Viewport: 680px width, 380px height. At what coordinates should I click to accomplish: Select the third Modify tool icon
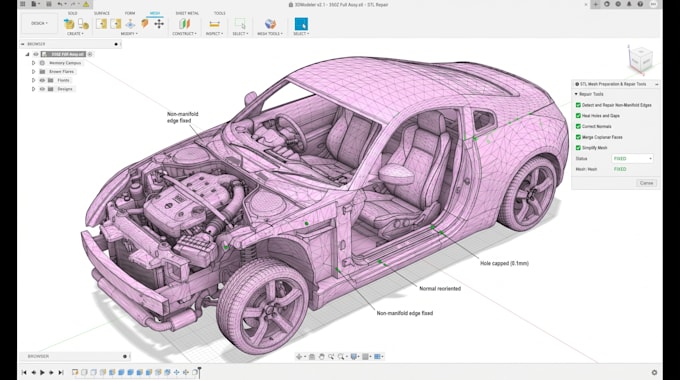(130, 24)
